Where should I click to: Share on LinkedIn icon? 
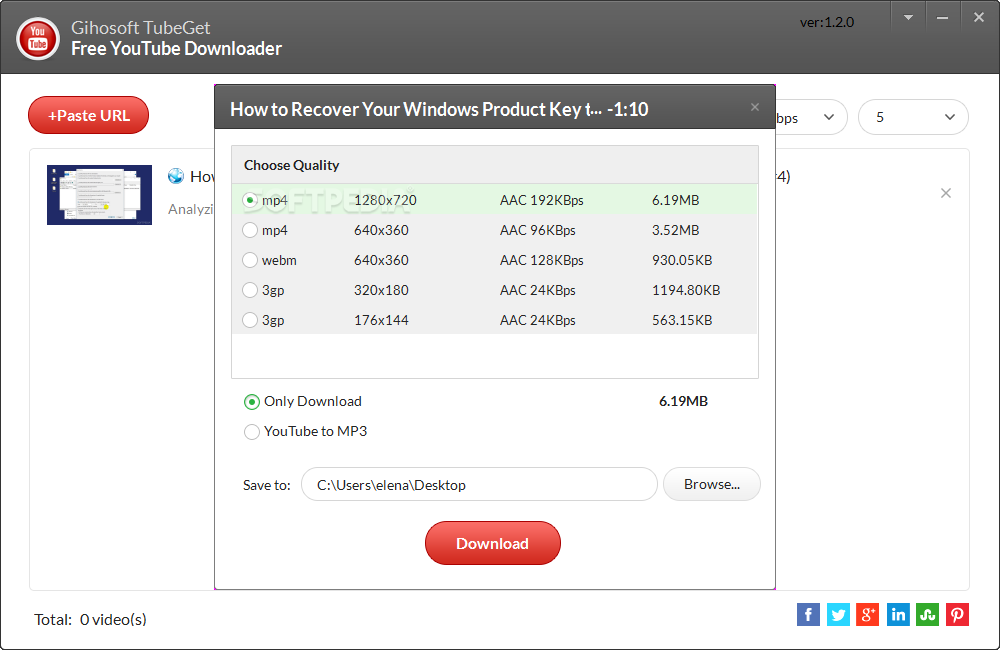(898, 614)
